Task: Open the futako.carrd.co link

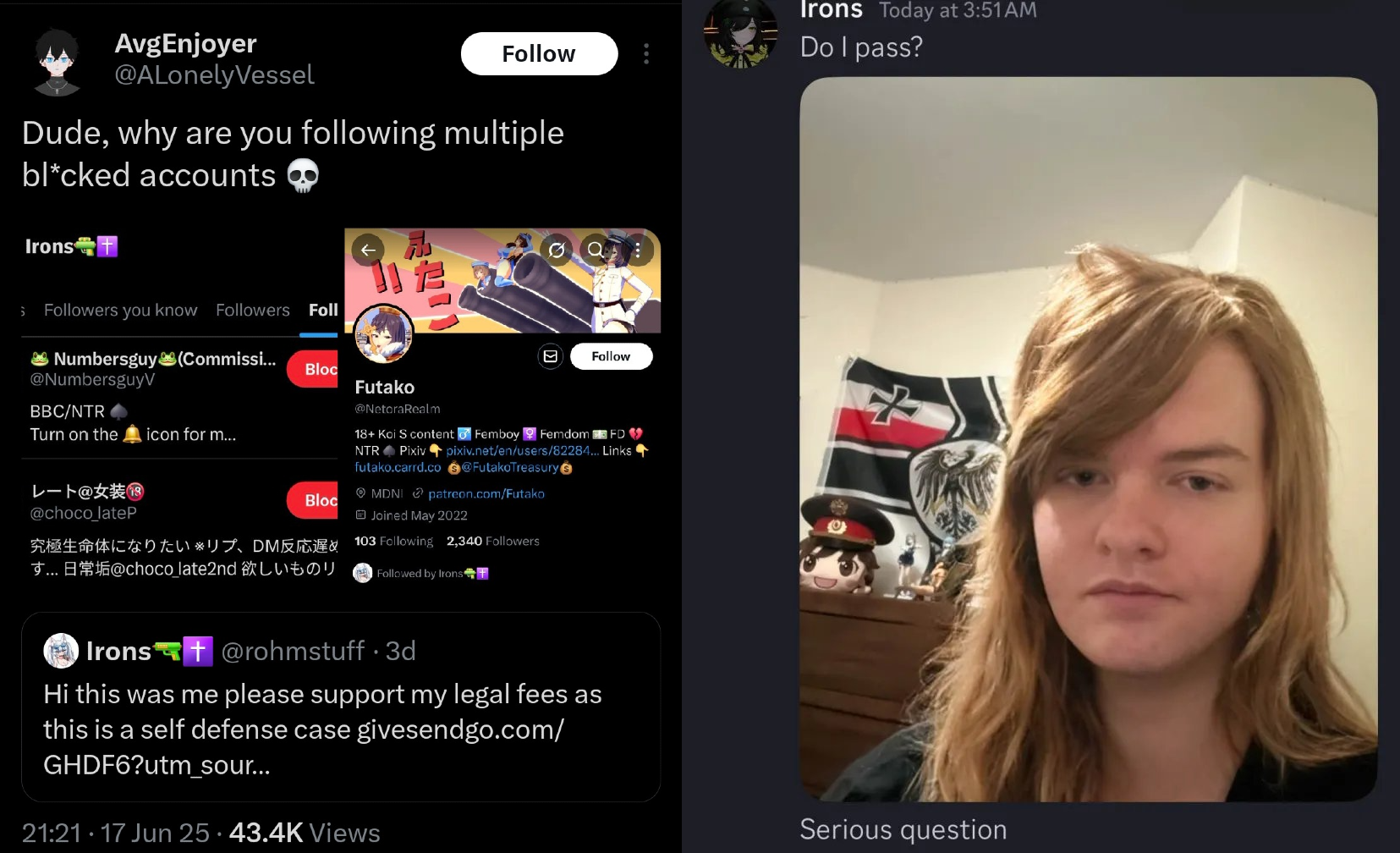Action: point(398,467)
